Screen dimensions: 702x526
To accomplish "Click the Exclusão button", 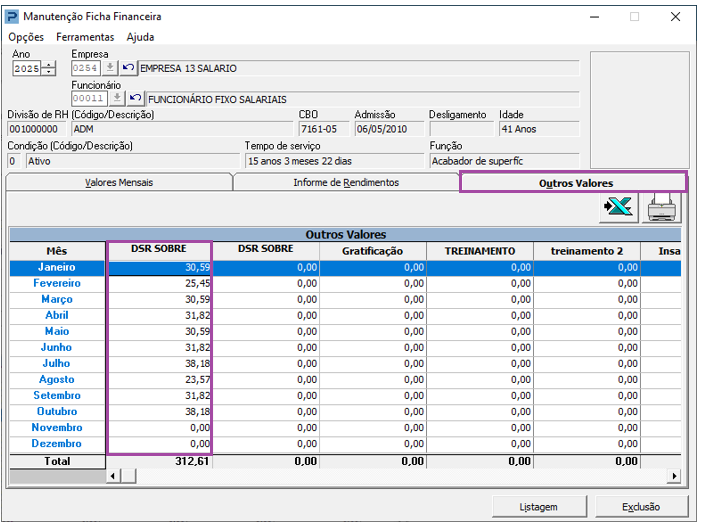I will pyautogui.click(x=641, y=506).
